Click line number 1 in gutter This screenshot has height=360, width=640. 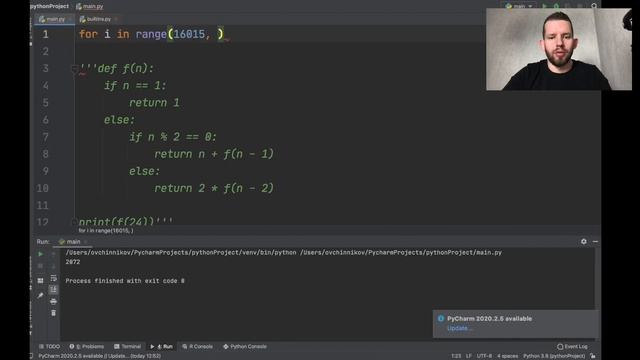tap(45, 34)
